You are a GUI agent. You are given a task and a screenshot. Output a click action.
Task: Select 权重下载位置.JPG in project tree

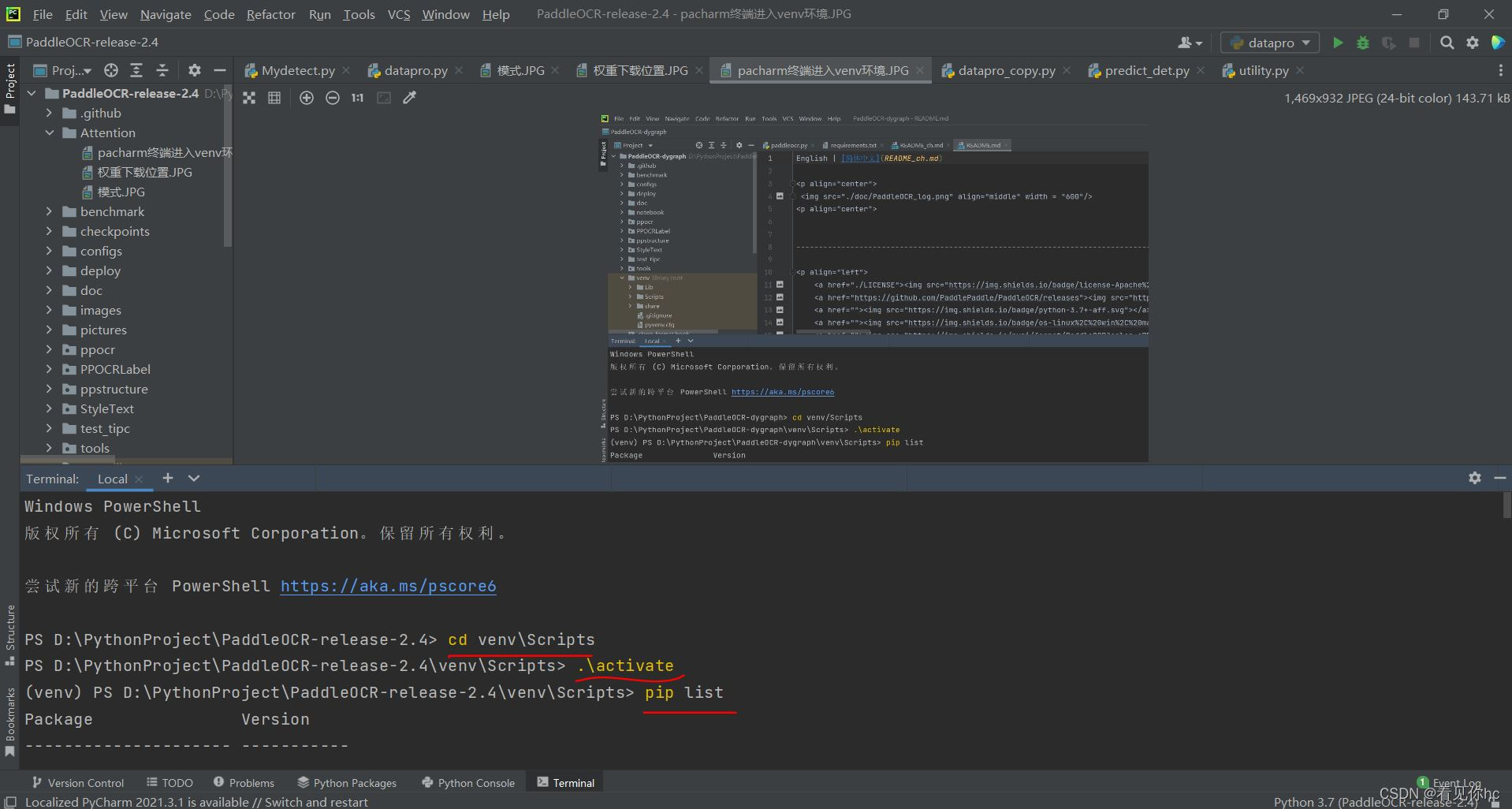[137, 172]
